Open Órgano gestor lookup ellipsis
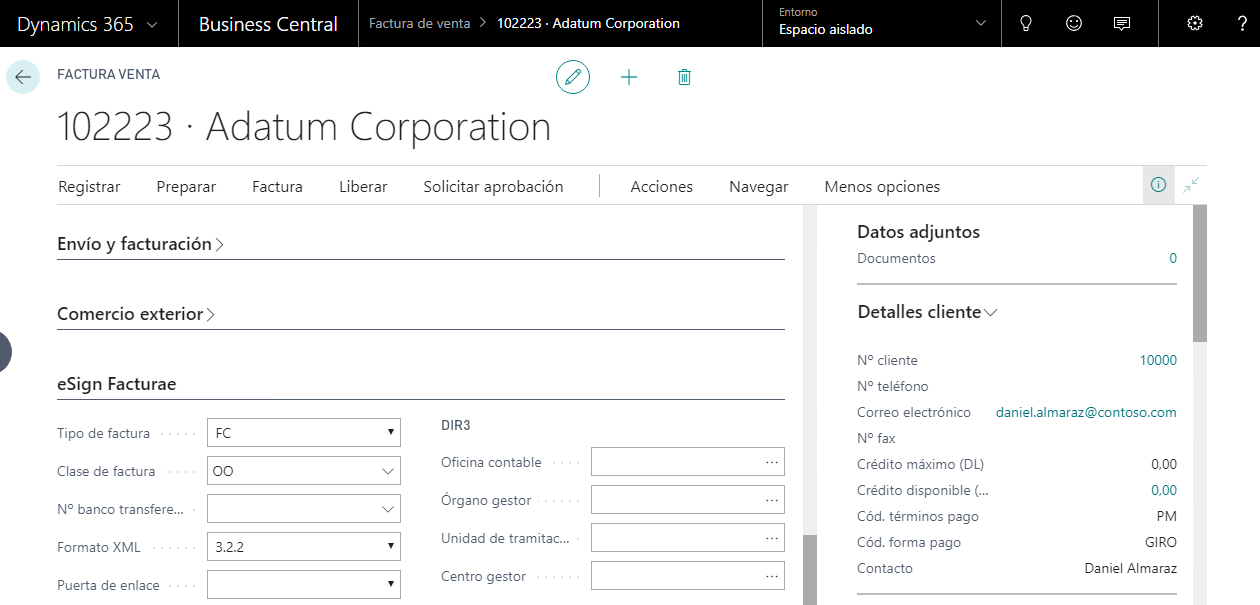 point(772,500)
